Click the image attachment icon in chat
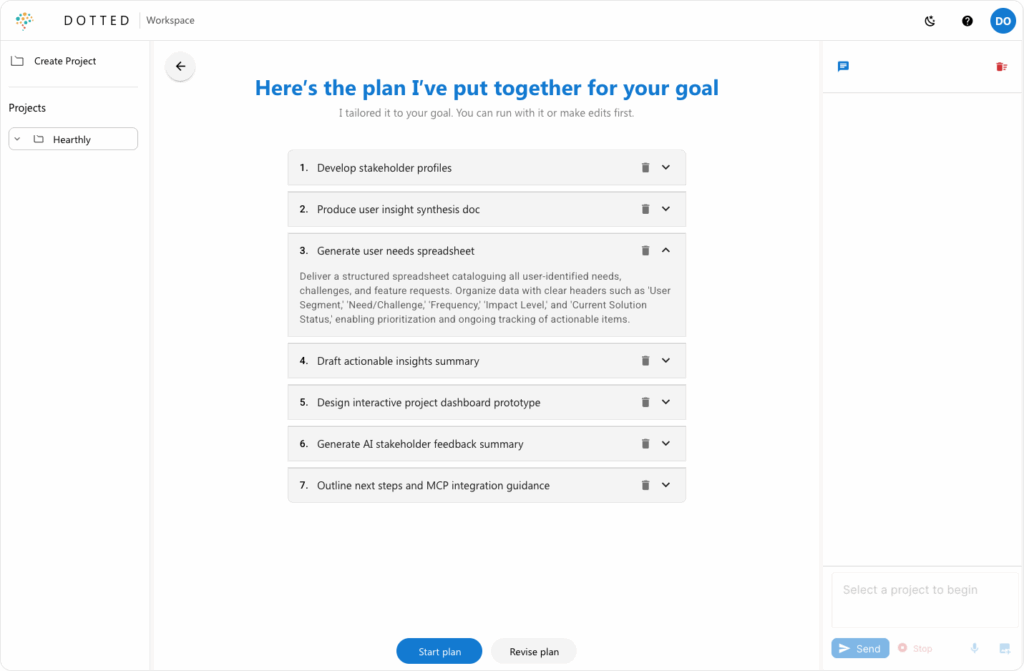The width and height of the screenshot is (1024, 671). tap(1005, 648)
